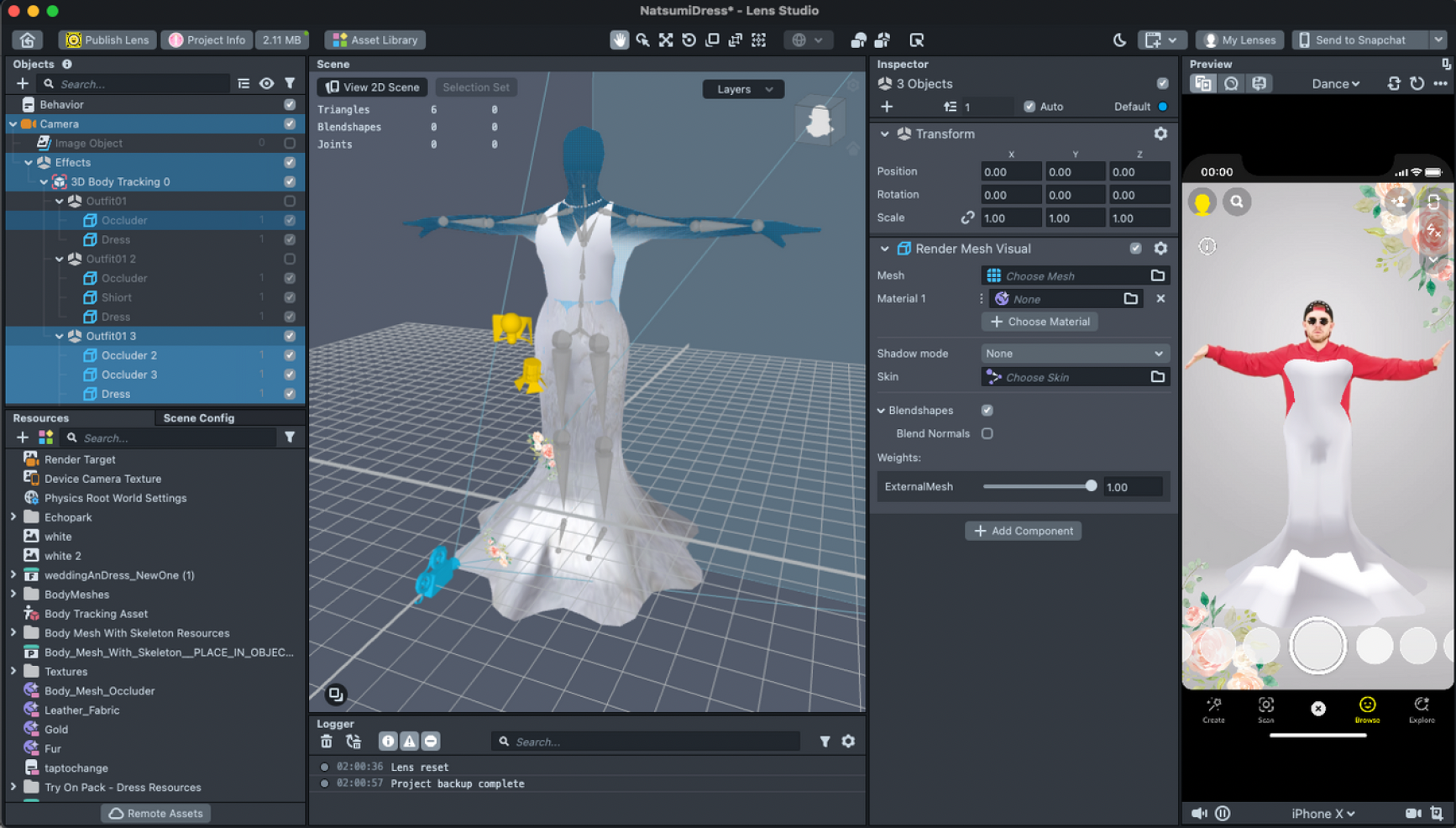Open Dance preview source dropdown
The height and width of the screenshot is (828, 1456).
1335,84
